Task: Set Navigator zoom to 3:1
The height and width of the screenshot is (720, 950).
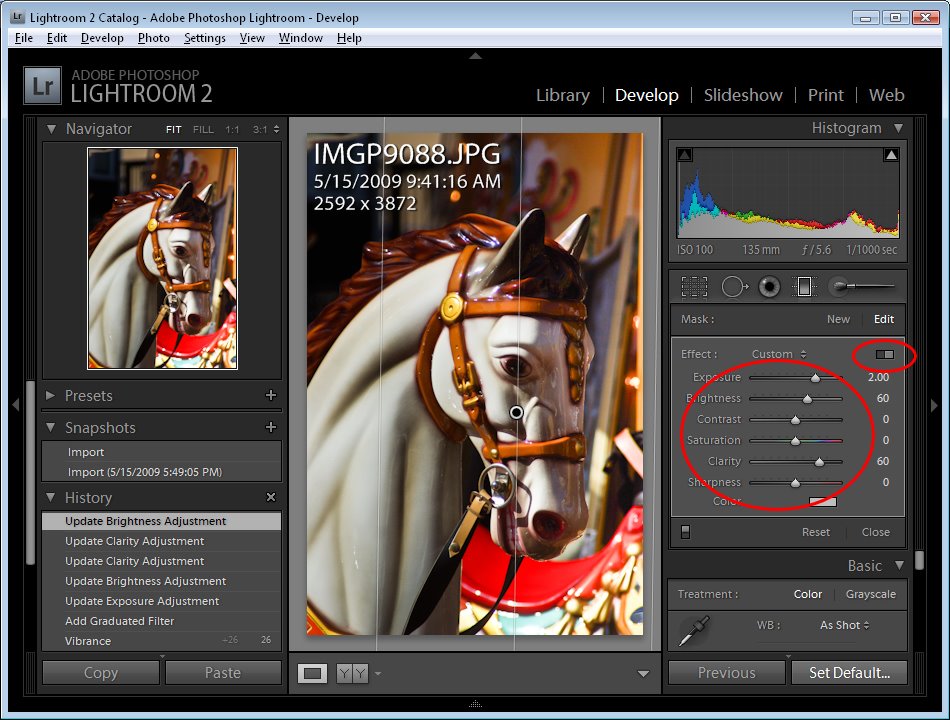Action: 260,130
